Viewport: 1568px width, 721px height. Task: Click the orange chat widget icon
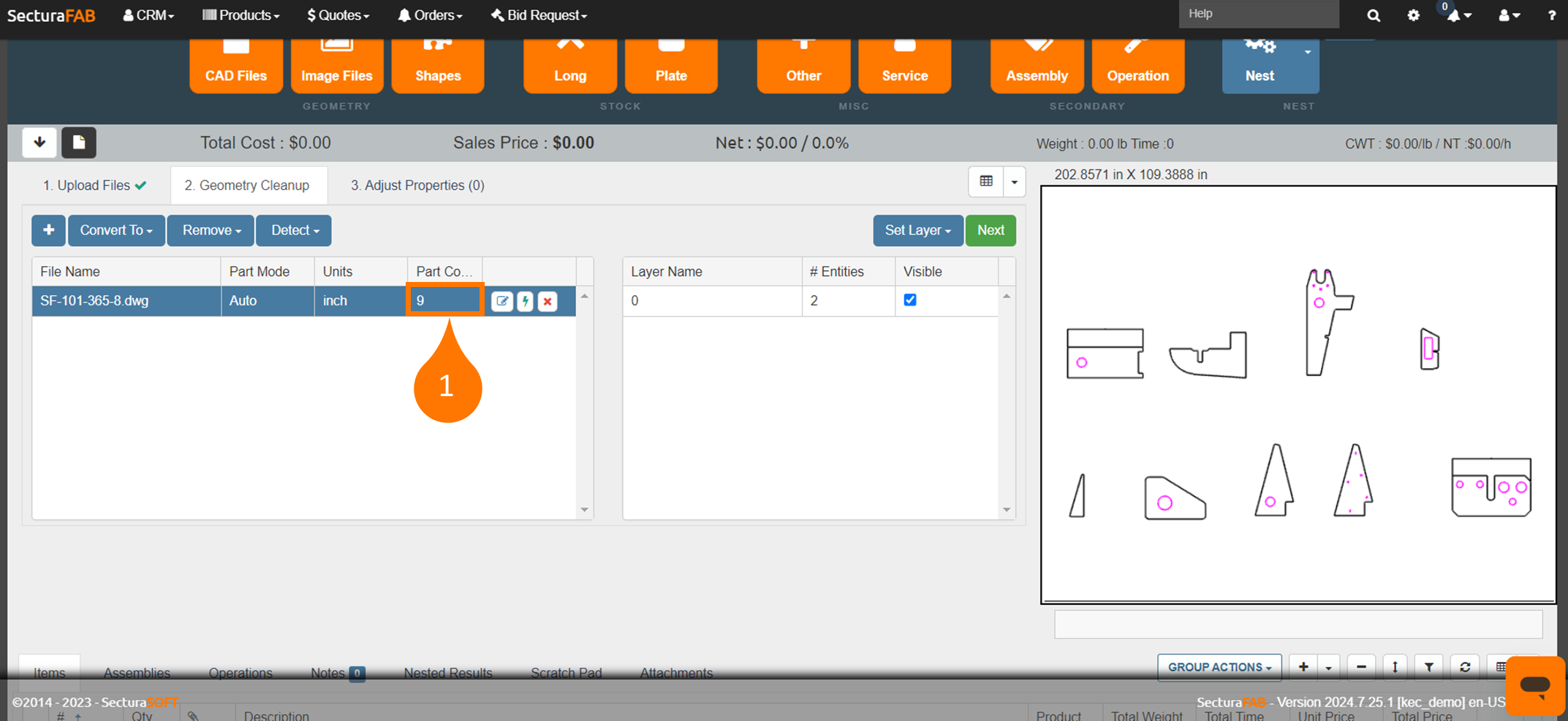click(x=1534, y=685)
